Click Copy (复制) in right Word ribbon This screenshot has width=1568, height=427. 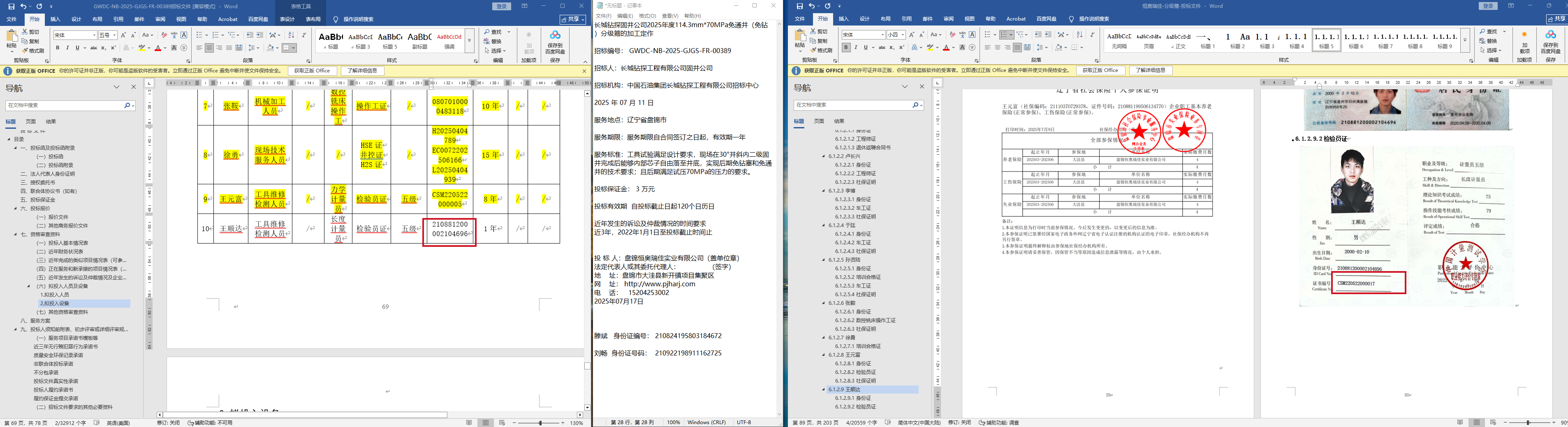(x=819, y=41)
